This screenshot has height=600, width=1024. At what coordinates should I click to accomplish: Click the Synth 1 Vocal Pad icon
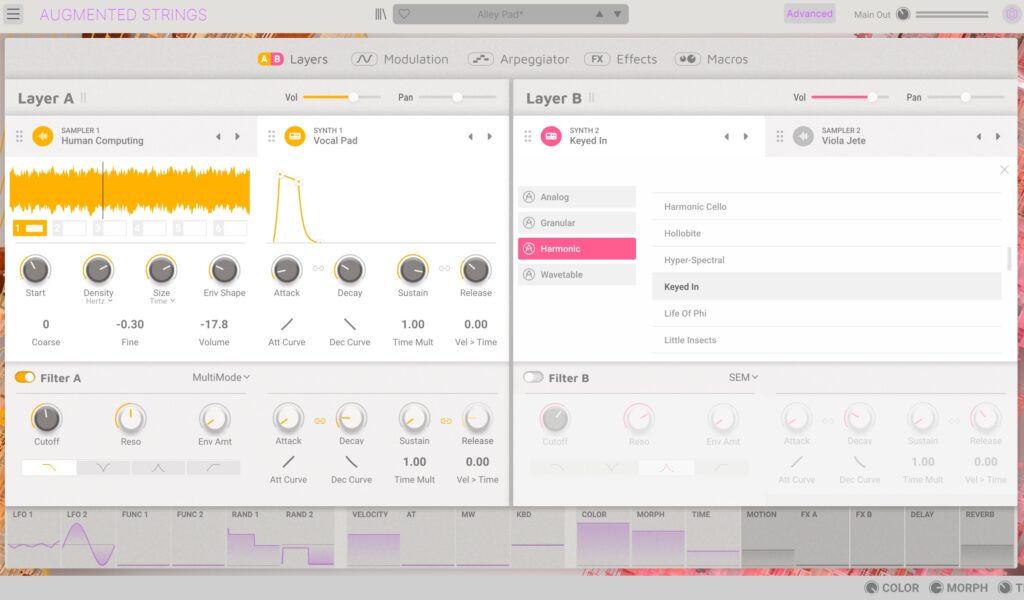point(295,136)
